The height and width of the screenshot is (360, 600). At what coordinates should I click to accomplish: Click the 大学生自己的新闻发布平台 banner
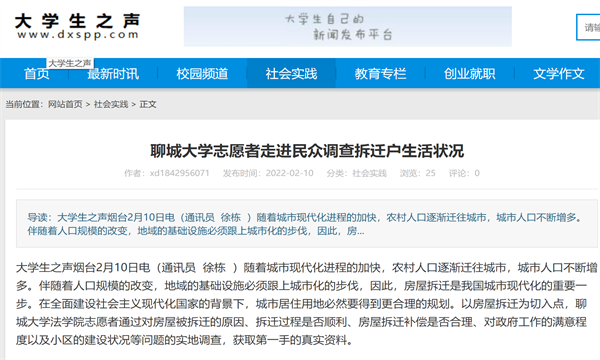(x=347, y=26)
